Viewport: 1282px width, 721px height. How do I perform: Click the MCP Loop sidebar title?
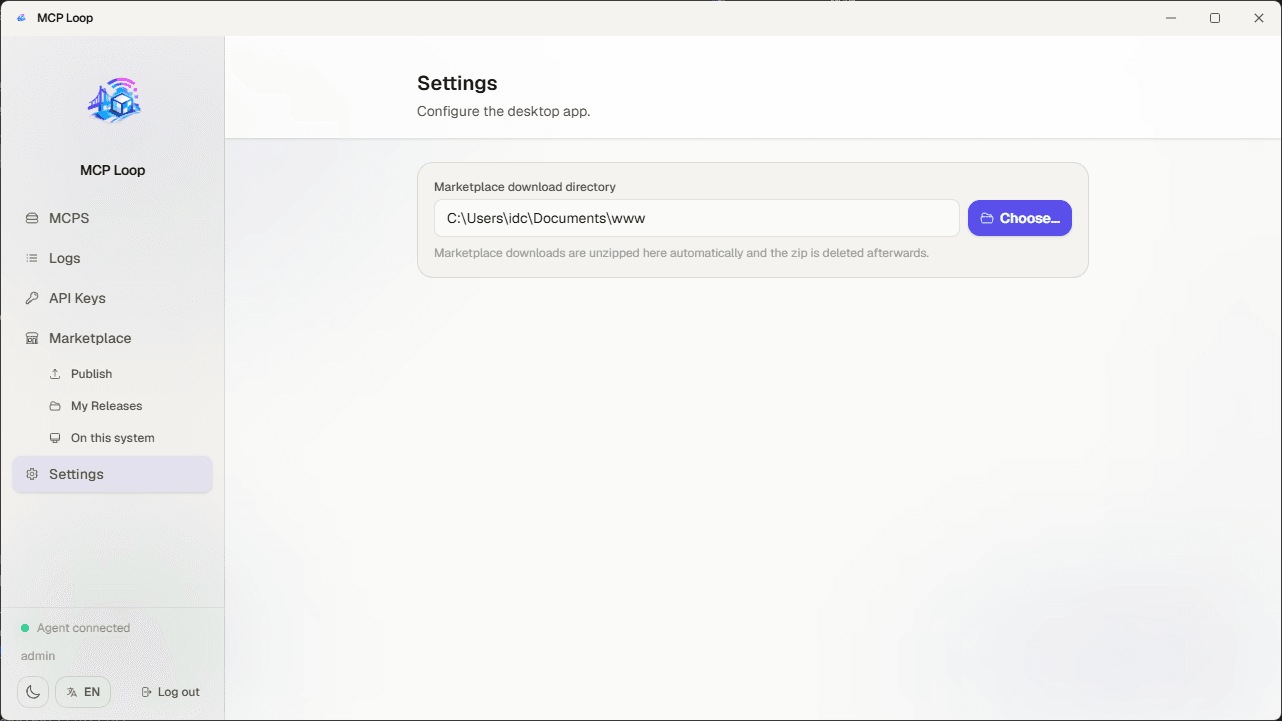113,170
